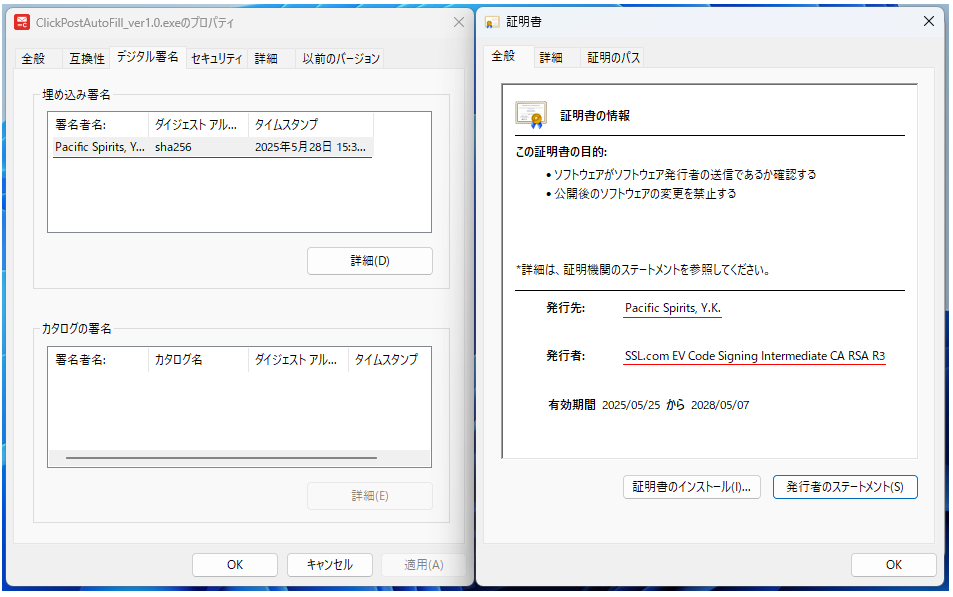Click the greyed 詳細(E) button
Viewport: 953px width, 597px height.
coord(370,496)
